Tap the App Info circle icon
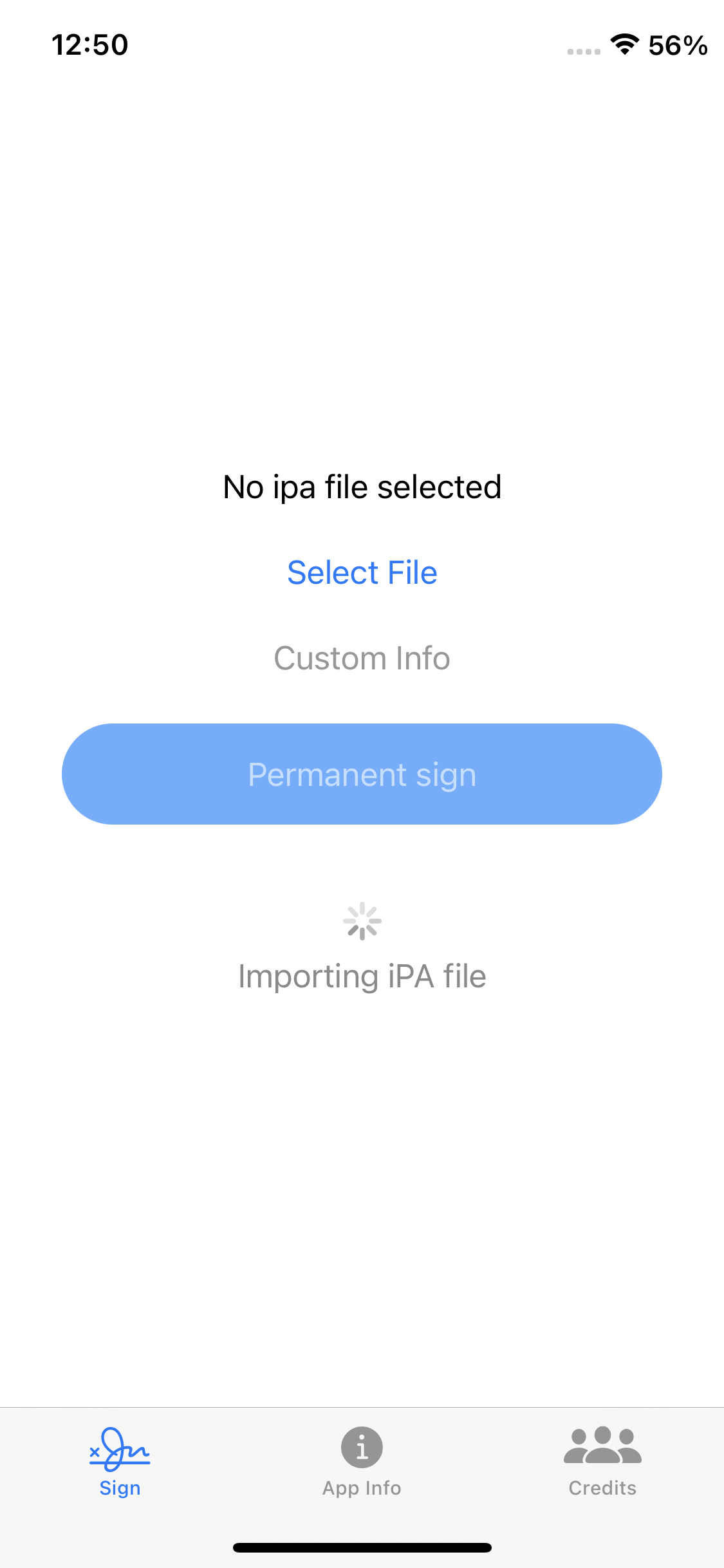This screenshot has height=1568, width=724. click(x=362, y=1447)
